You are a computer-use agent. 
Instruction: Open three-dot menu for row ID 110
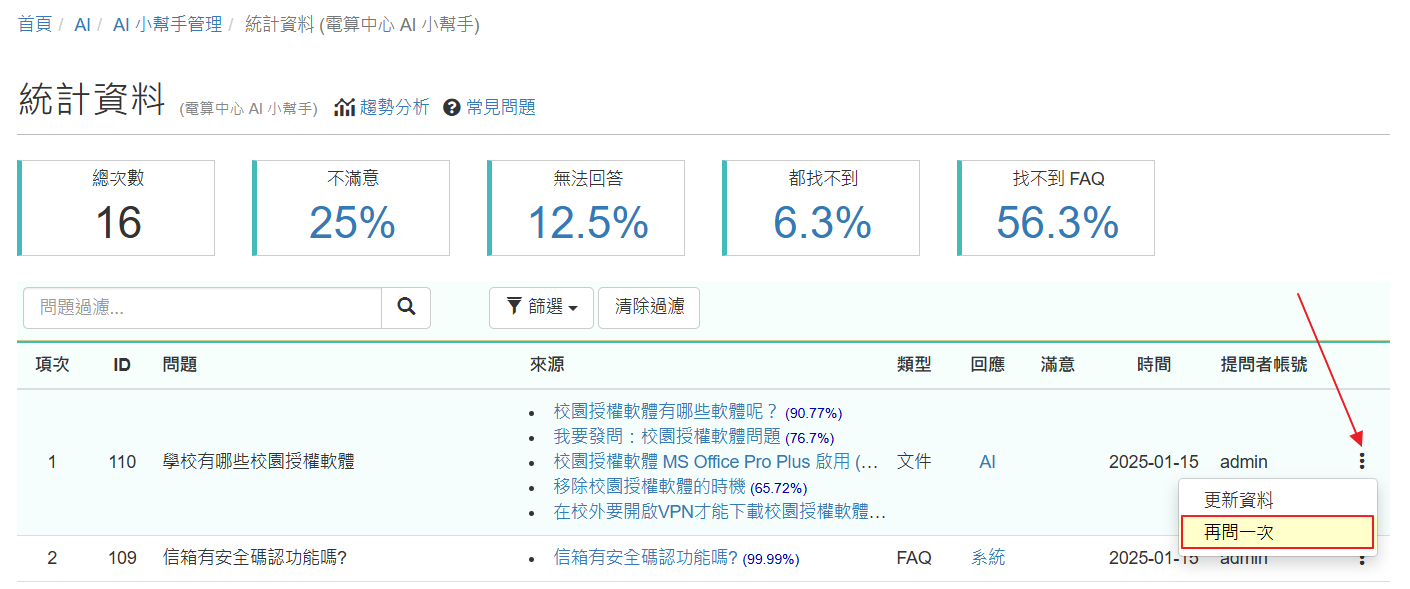pos(1361,461)
